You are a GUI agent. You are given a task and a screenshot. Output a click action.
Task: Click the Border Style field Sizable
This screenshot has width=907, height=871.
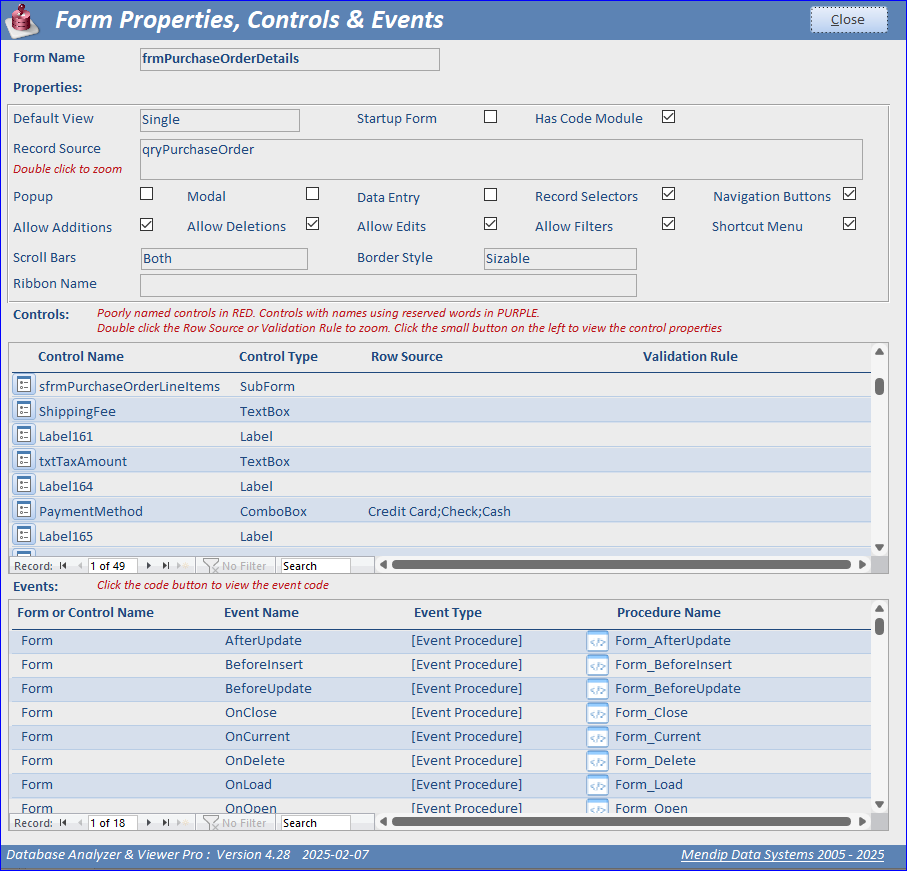point(560,259)
